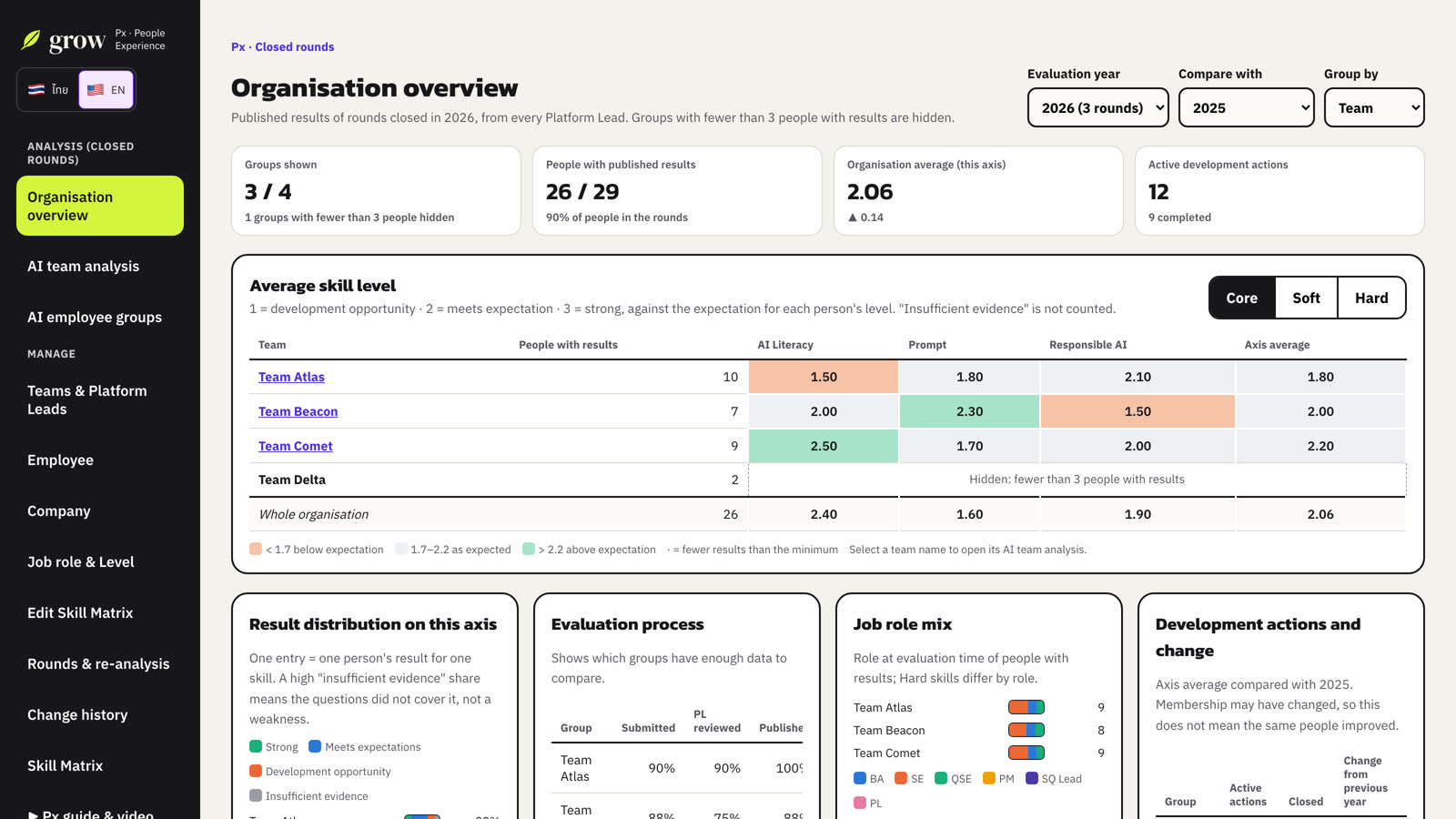
Task: Open the Compare with dropdown
Action: pyautogui.click(x=1247, y=107)
